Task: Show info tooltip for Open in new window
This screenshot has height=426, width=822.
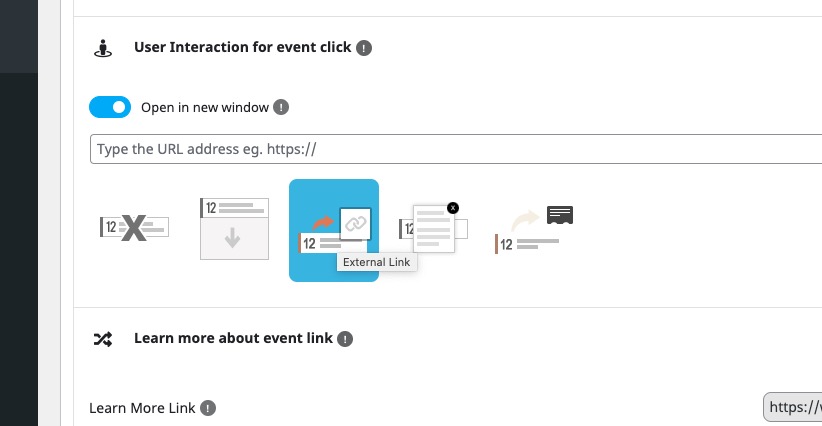Action: point(281,107)
